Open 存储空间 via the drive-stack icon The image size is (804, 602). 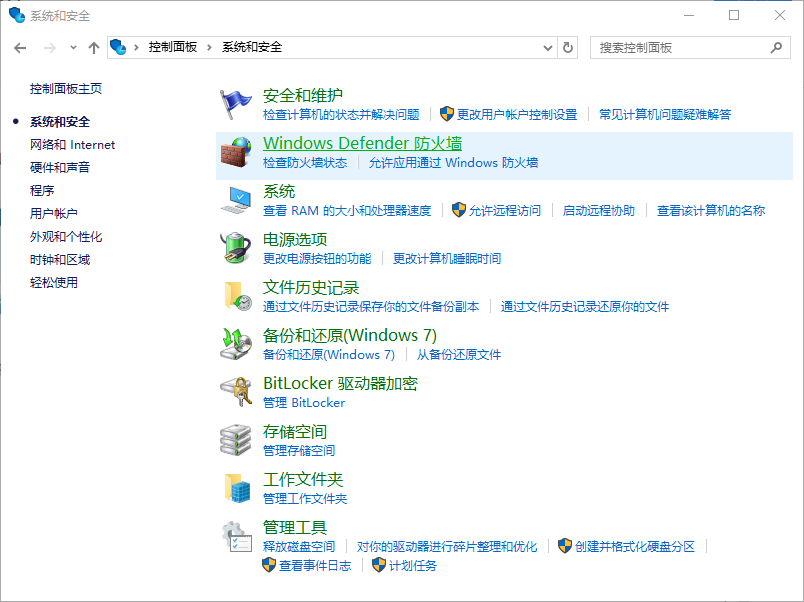tap(236, 440)
